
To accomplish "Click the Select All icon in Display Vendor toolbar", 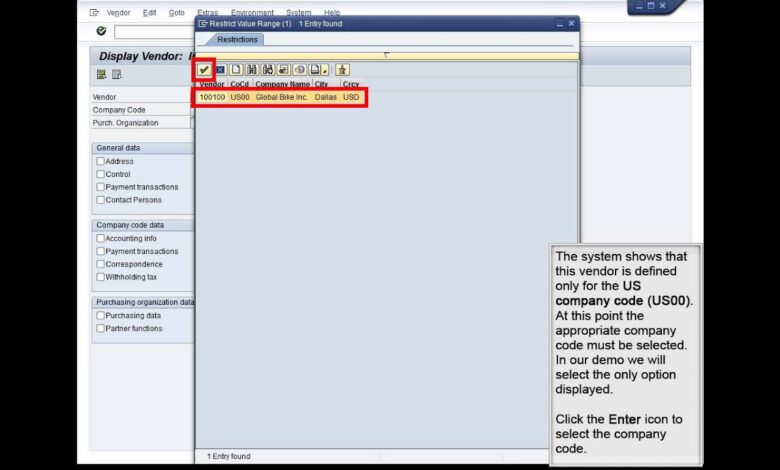I will [101, 75].
